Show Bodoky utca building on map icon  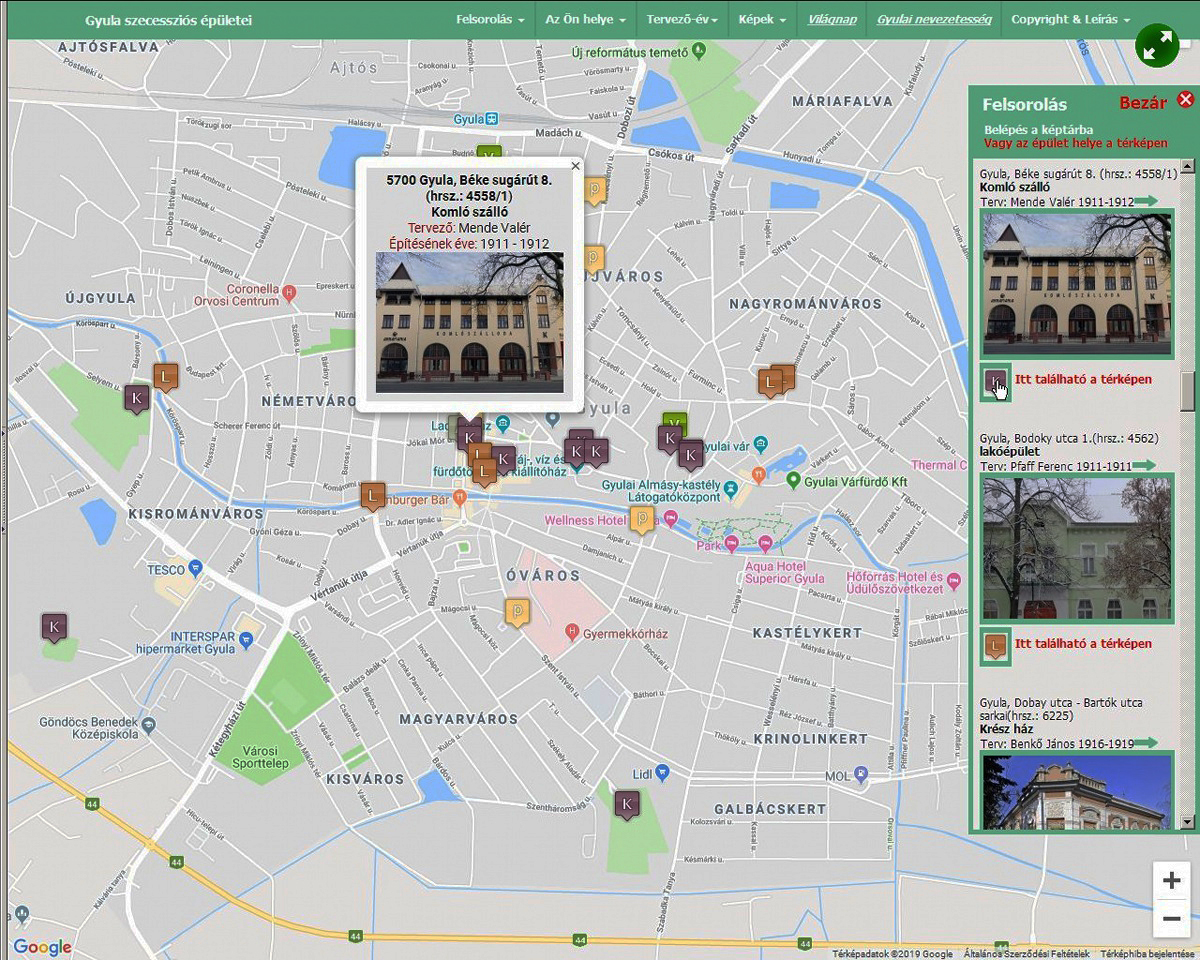pos(996,646)
